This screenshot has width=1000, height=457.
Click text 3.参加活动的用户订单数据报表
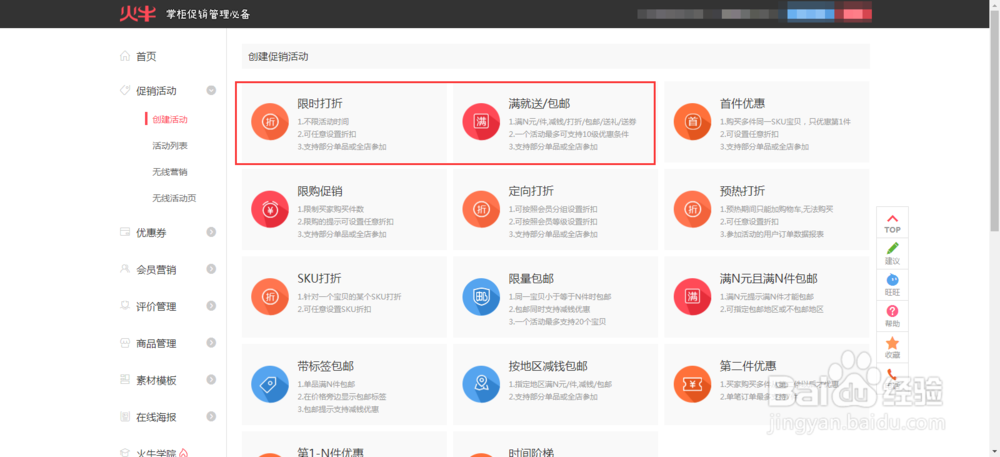pyautogui.click(x=772, y=234)
